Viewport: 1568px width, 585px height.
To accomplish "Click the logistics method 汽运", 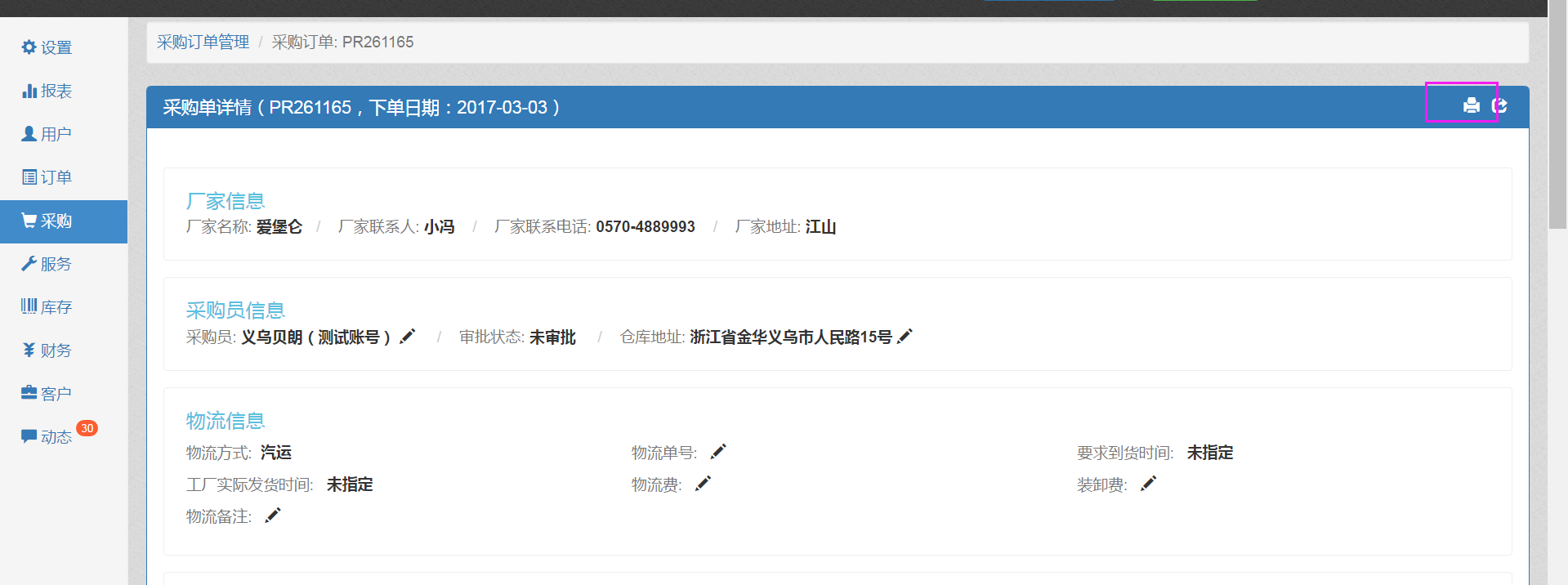I will click(x=276, y=452).
